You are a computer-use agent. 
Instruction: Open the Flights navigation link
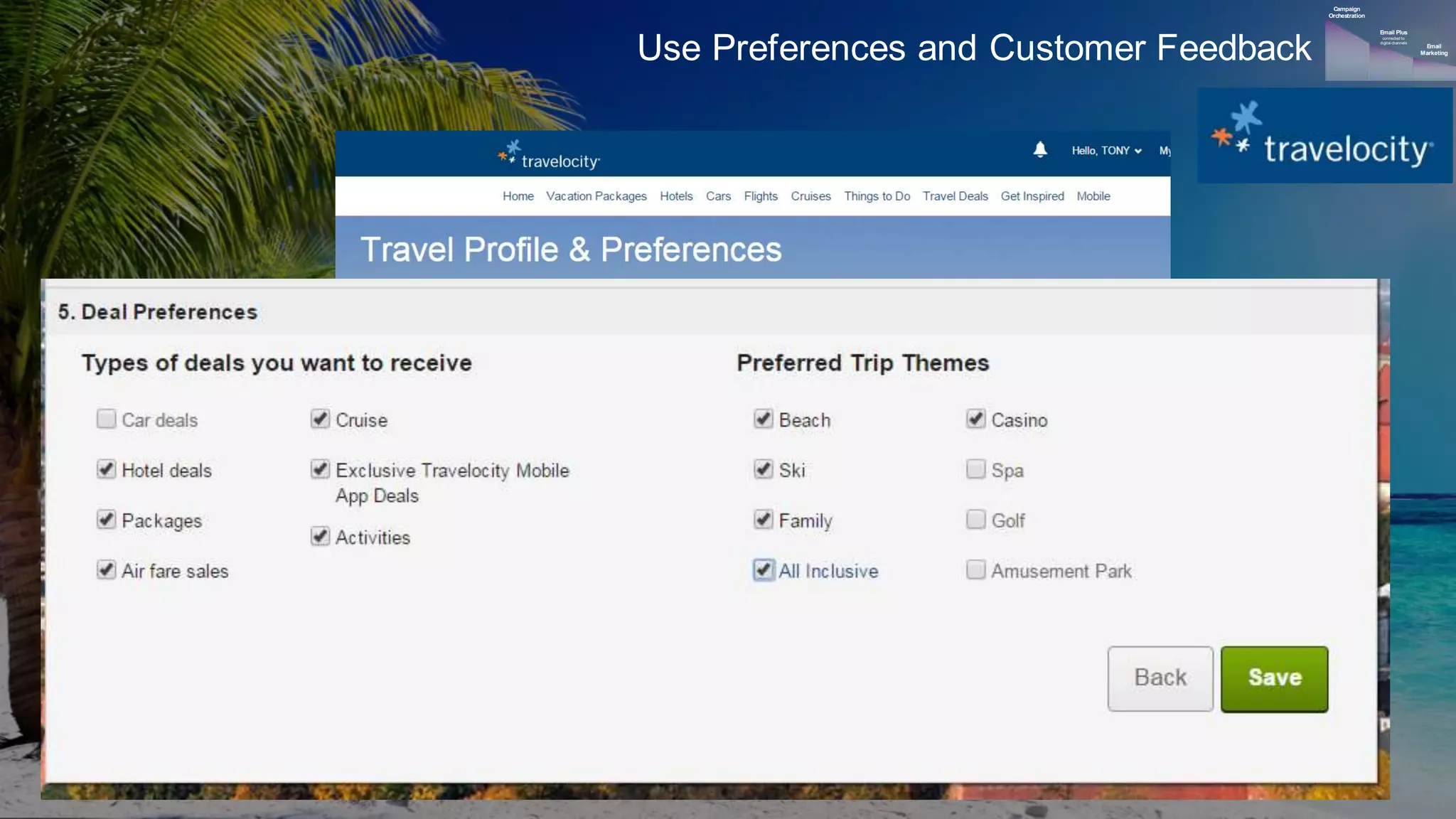(760, 196)
